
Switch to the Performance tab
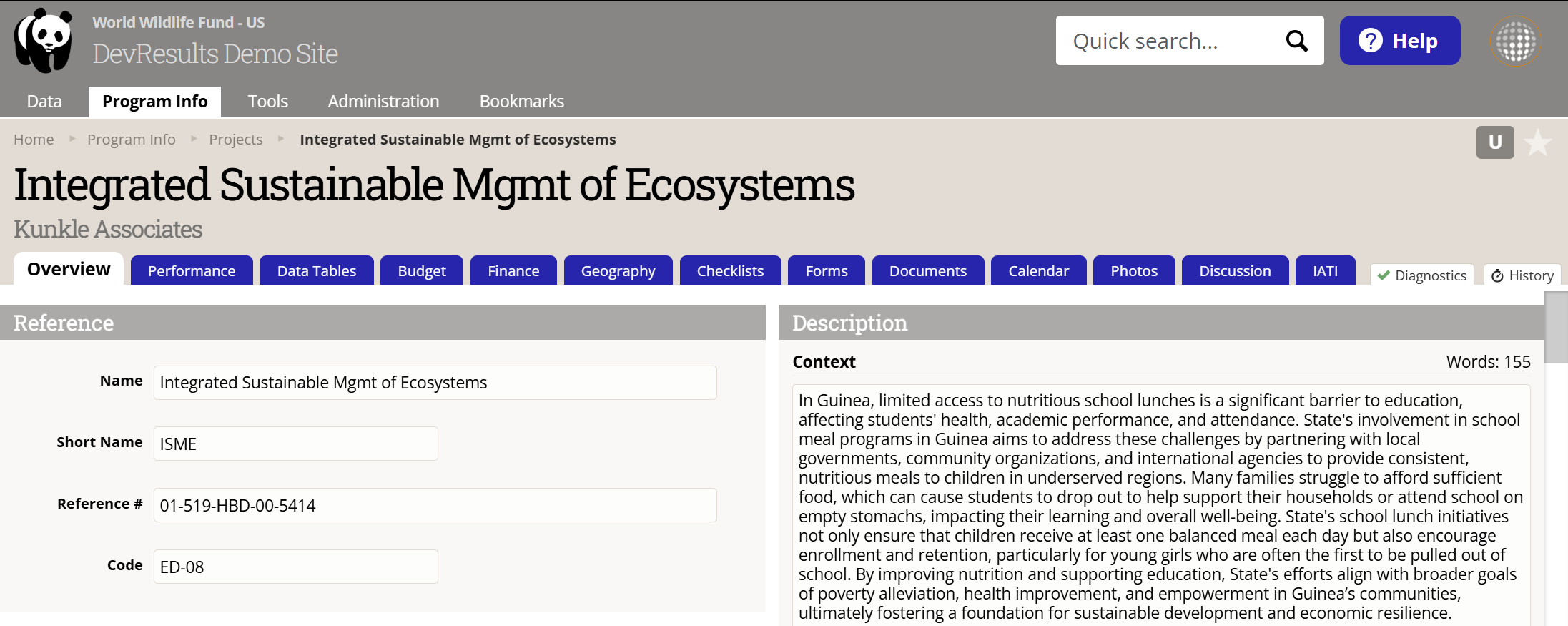point(192,271)
